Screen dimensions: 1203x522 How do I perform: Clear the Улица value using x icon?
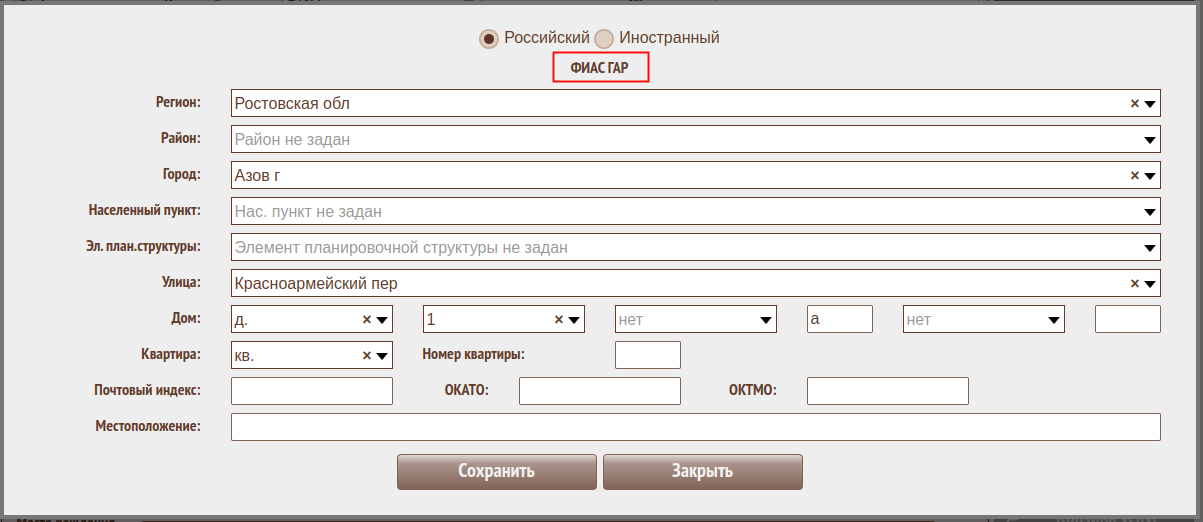[1134, 284]
